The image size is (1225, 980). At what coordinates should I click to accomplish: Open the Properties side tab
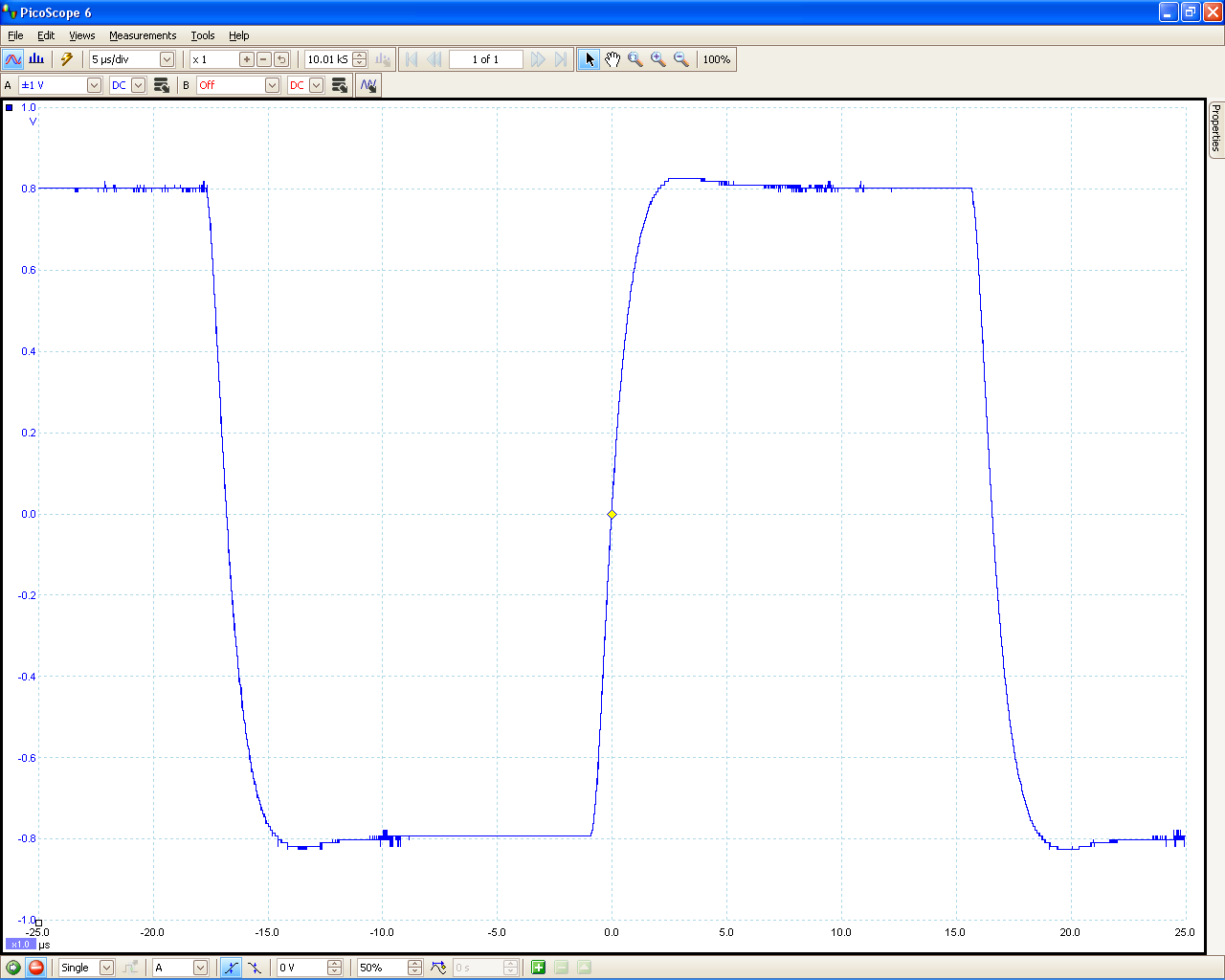tap(1216, 127)
